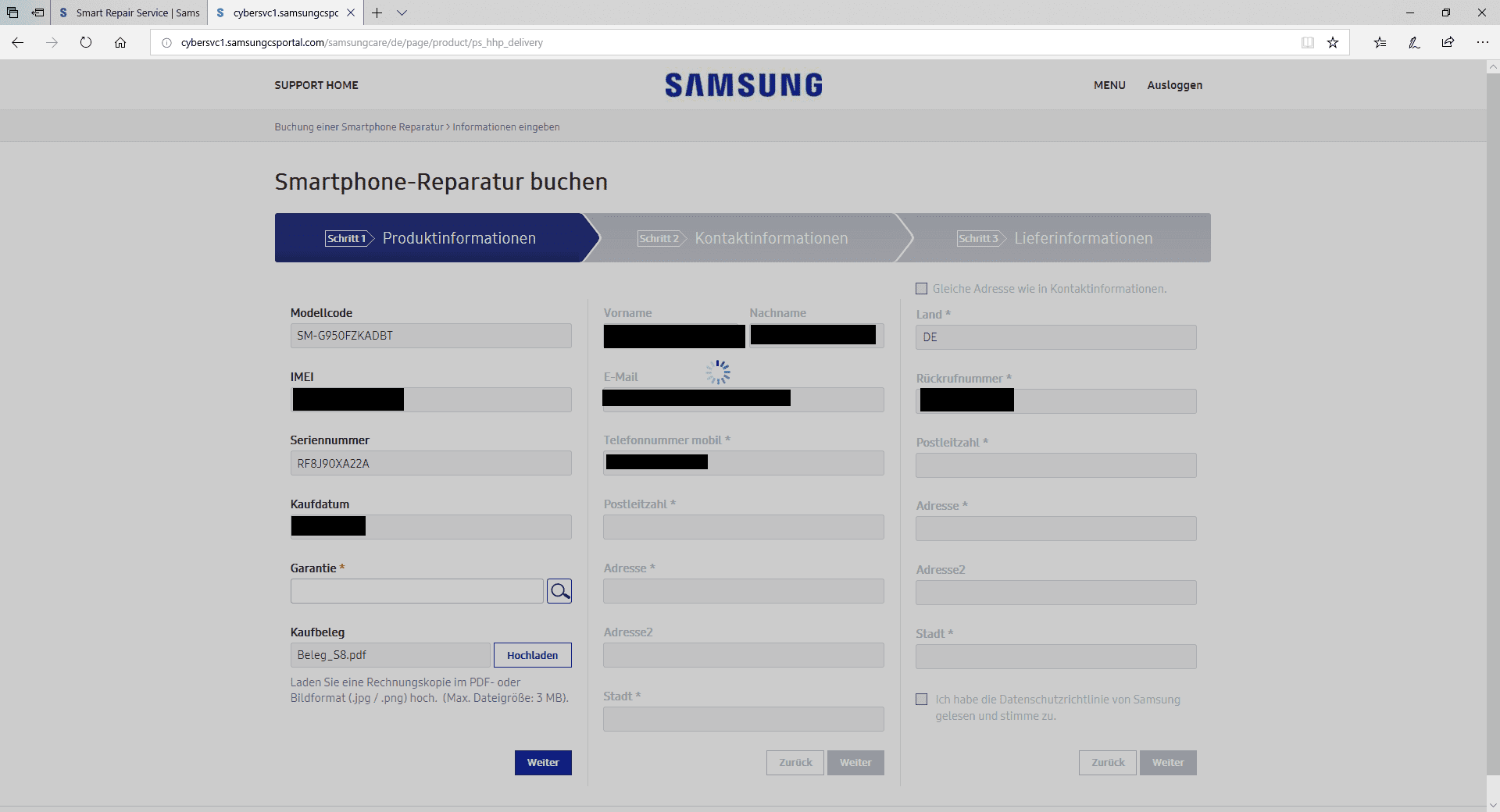Click Informationen eingeben breadcrumb

(506, 126)
